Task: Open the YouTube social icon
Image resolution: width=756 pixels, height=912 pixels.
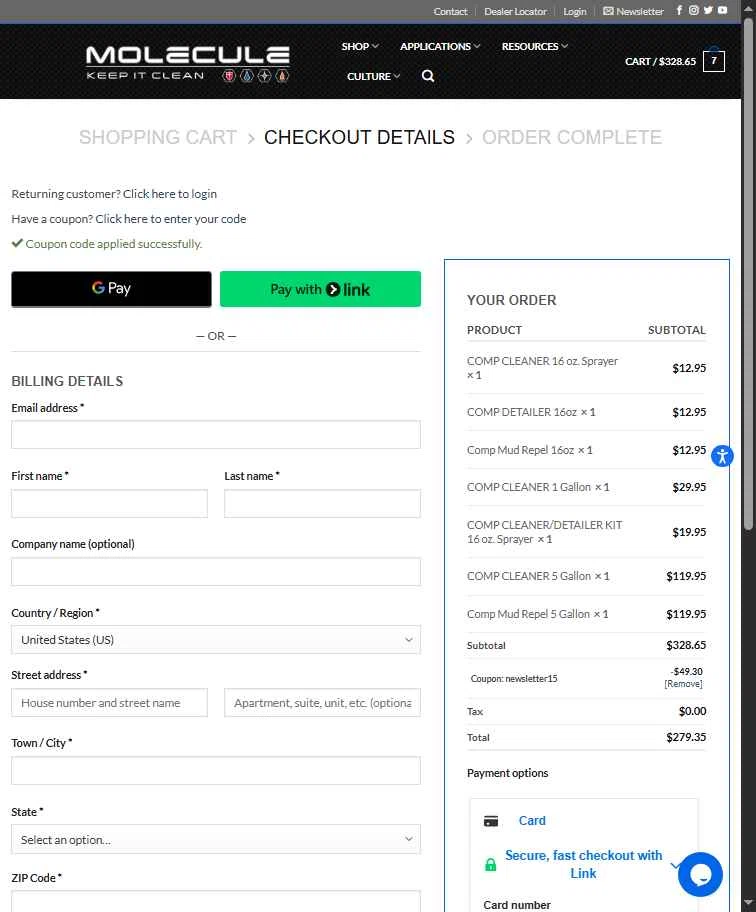Action: pos(722,10)
